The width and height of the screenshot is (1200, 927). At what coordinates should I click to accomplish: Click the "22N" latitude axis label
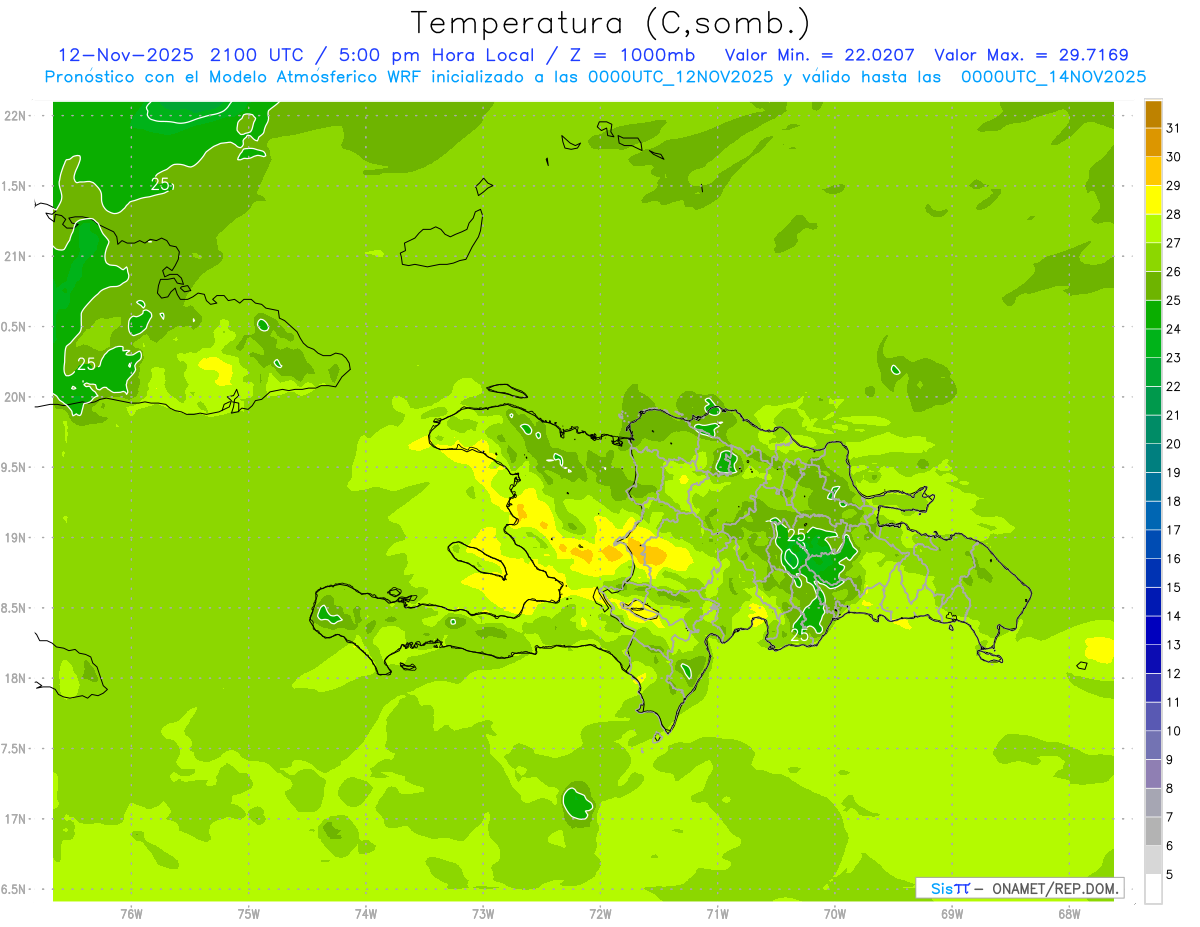[15, 116]
